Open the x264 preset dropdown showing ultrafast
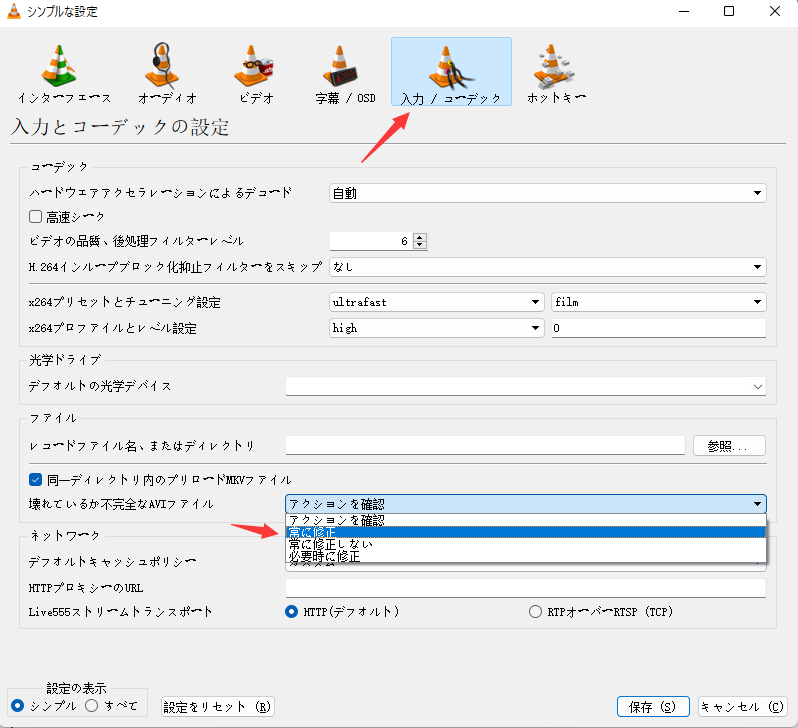The width and height of the screenshot is (798, 728). 437,302
